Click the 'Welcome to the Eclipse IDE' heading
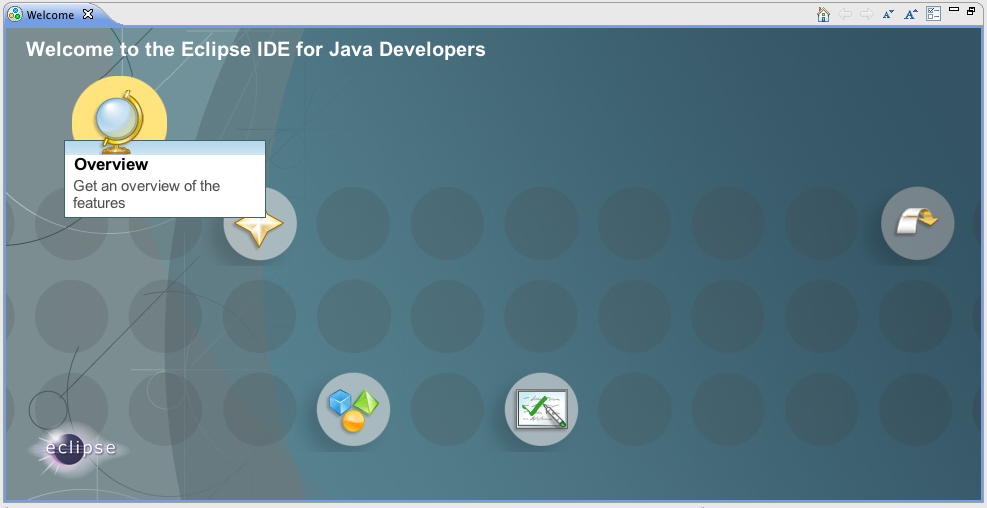The height and width of the screenshot is (508, 987). 256,49
